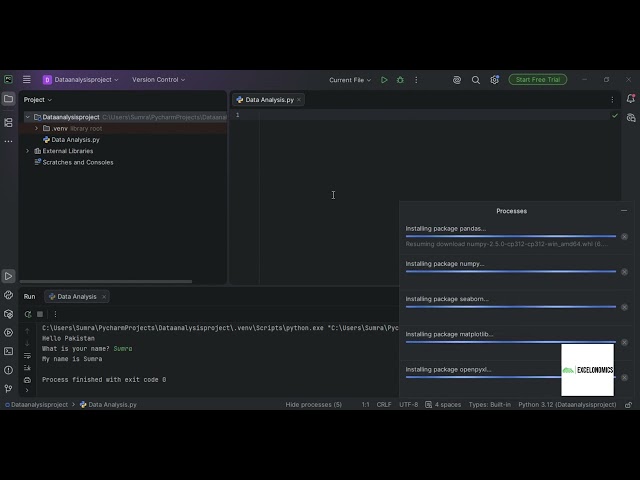Open the Project tool window folder icon
640x480 pixels.
[x=8, y=99]
